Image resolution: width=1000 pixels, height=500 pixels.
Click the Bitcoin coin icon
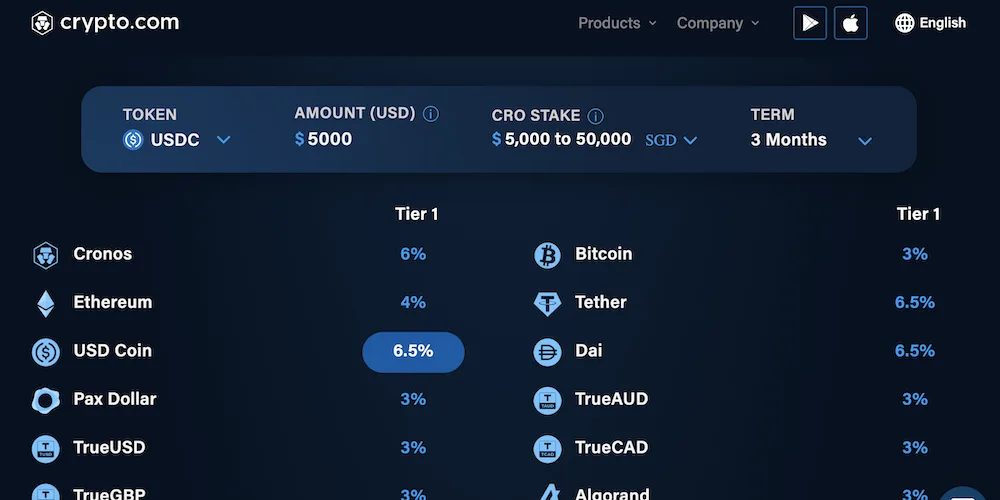coord(547,255)
